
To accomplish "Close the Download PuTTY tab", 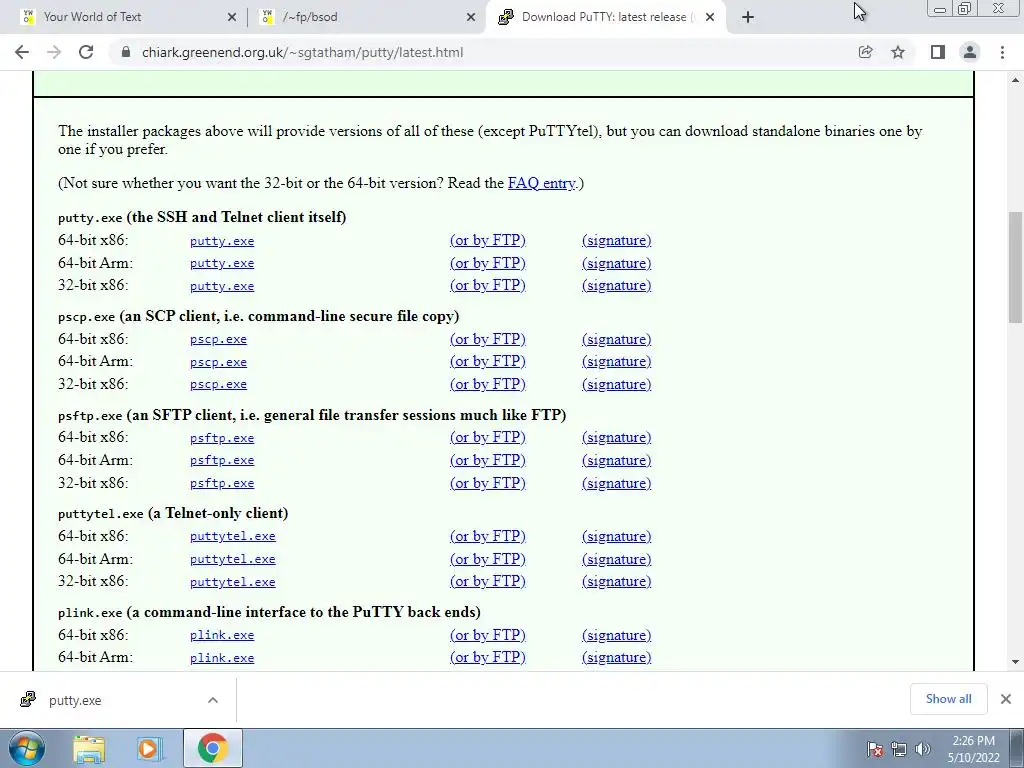I will pos(710,17).
